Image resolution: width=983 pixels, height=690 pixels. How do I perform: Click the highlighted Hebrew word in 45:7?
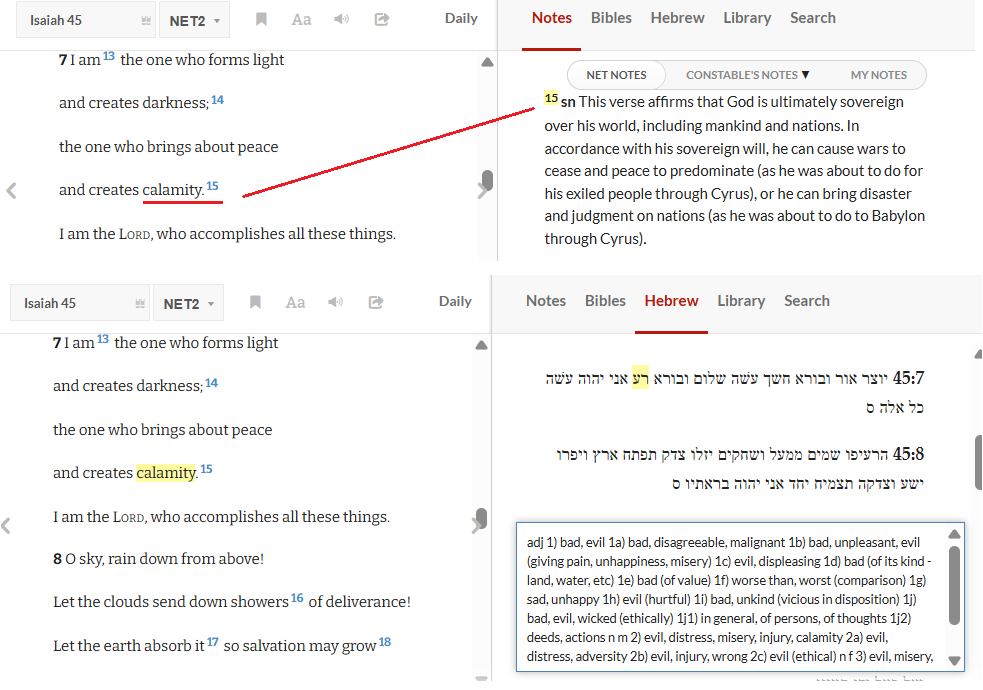(x=640, y=378)
